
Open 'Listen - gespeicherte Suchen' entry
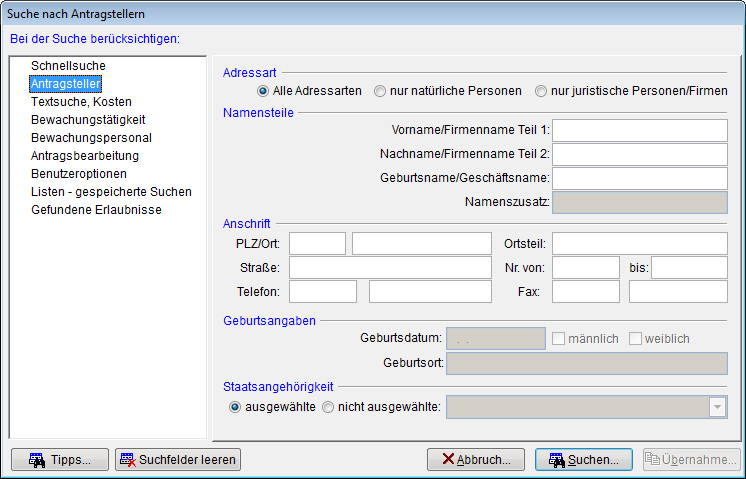pos(111,192)
